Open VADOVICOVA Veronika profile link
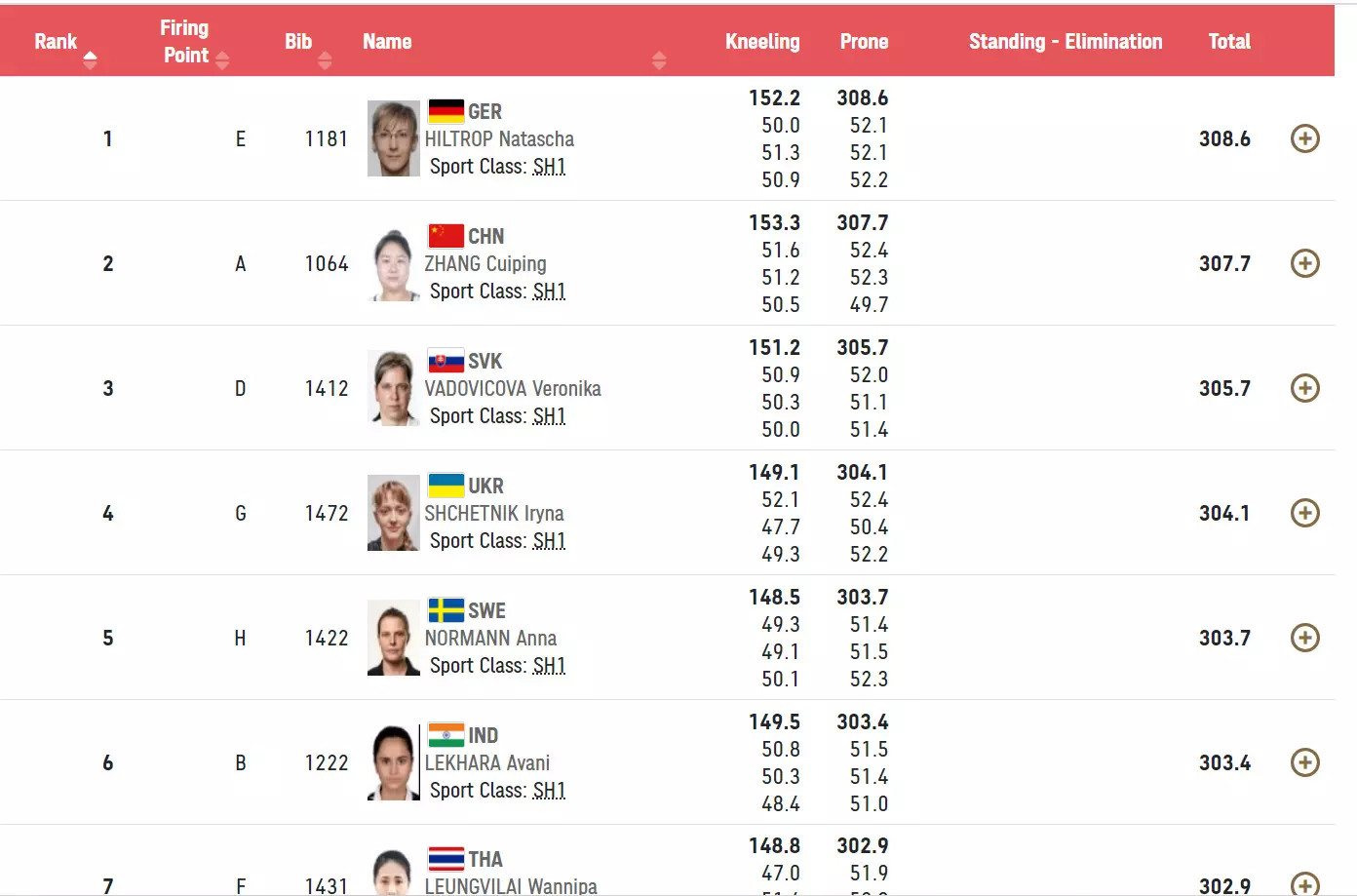This screenshot has width=1357, height=896. (513, 389)
